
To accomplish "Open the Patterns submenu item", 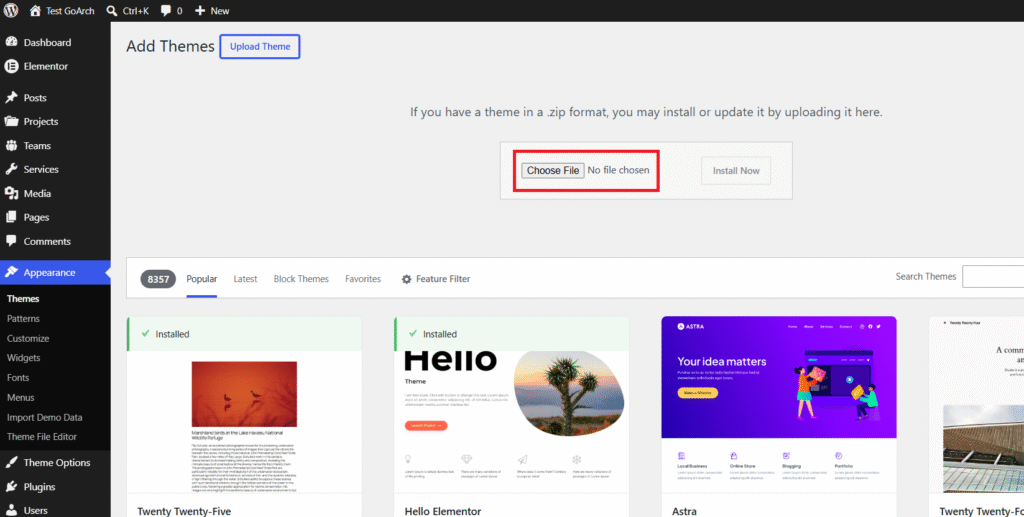I will 23,319.
